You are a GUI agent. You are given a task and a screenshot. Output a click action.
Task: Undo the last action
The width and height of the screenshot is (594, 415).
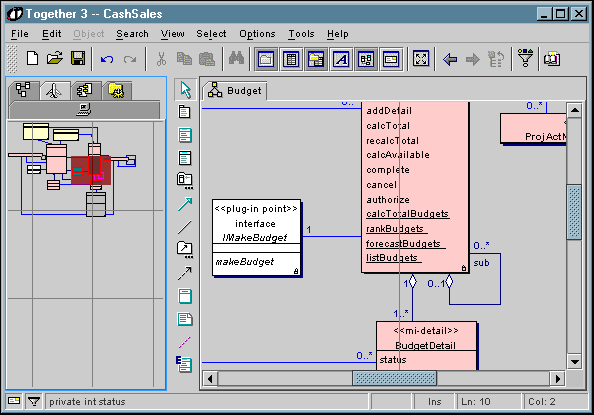pyautogui.click(x=107, y=59)
